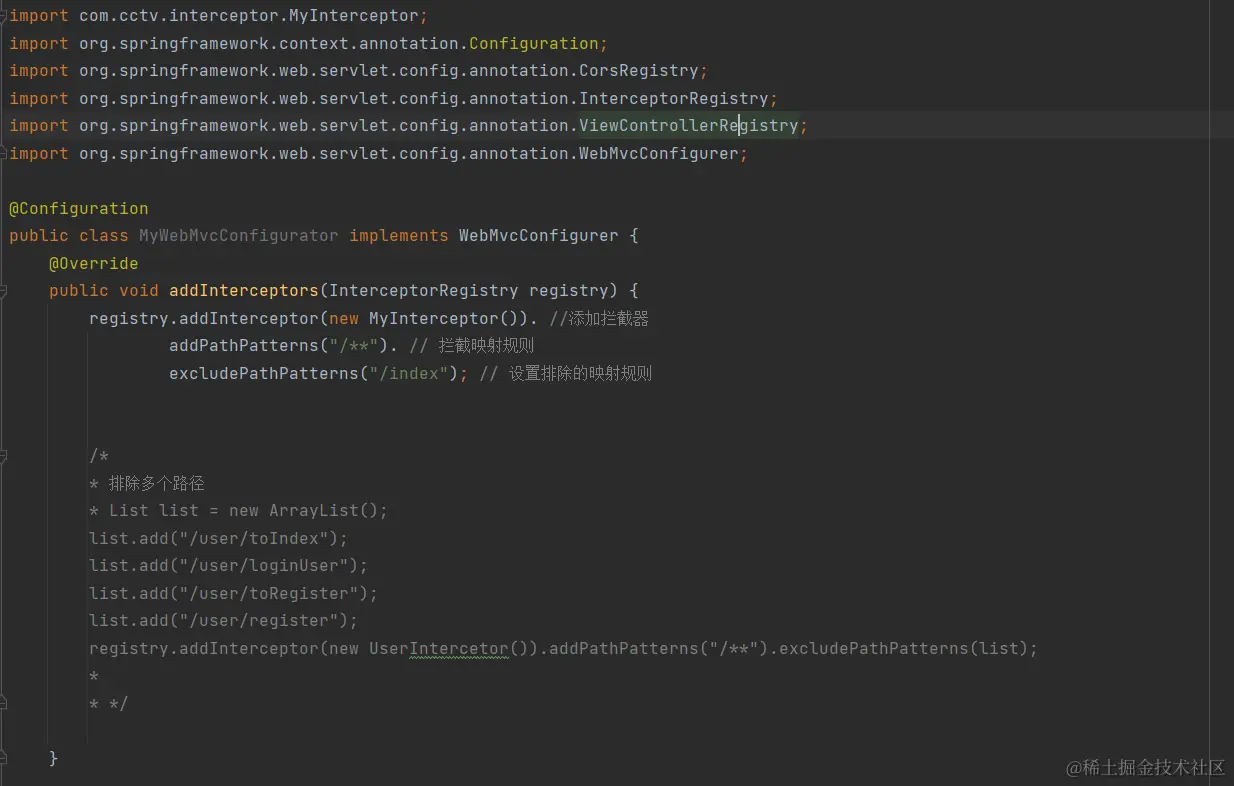Click MyInterceptor in the new MyInterceptor() expression
The width and height of the screenshot is (1234, 786).
[433, 319]
